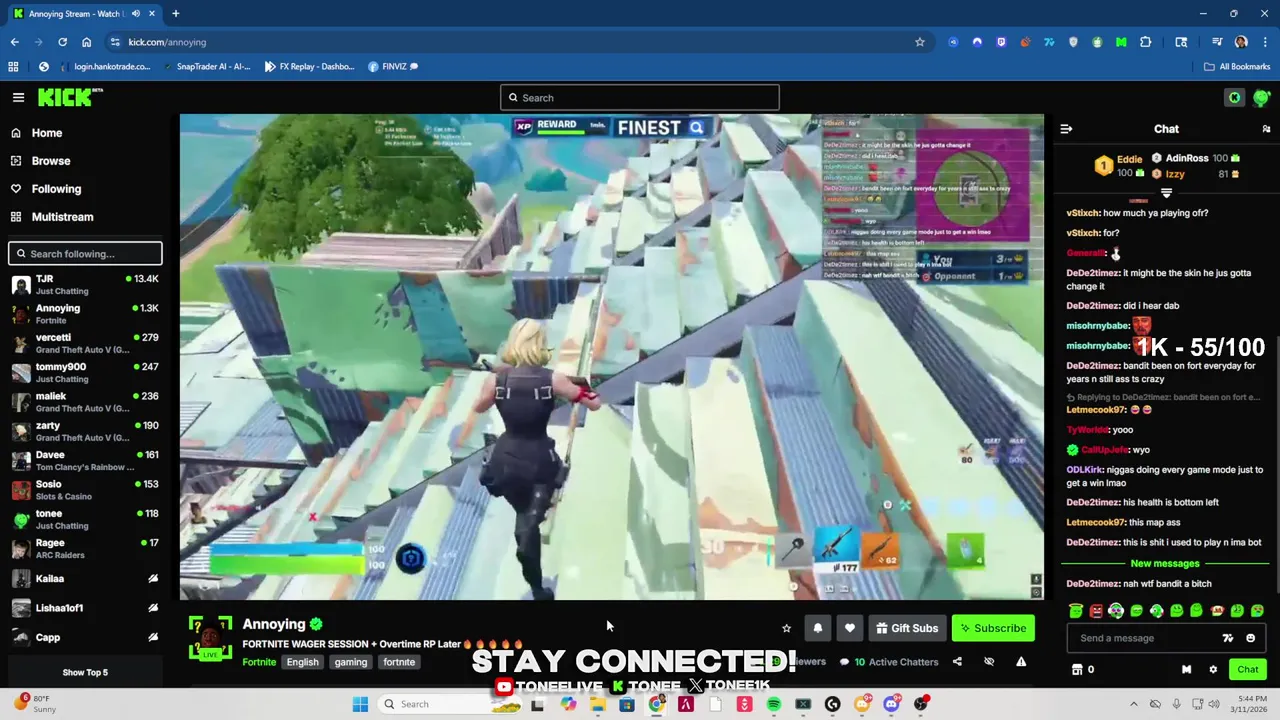The height and width of the screenshot is (720, 1280).
Task: Click the Kick K wallet icon top right
Action: [x=1235, y=97]
